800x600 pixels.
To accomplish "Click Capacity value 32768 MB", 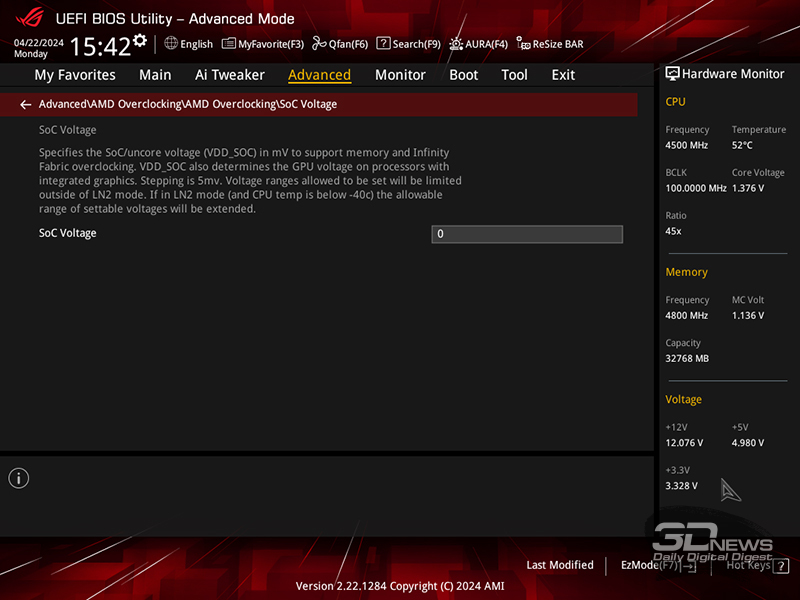I will coord(687,359).
